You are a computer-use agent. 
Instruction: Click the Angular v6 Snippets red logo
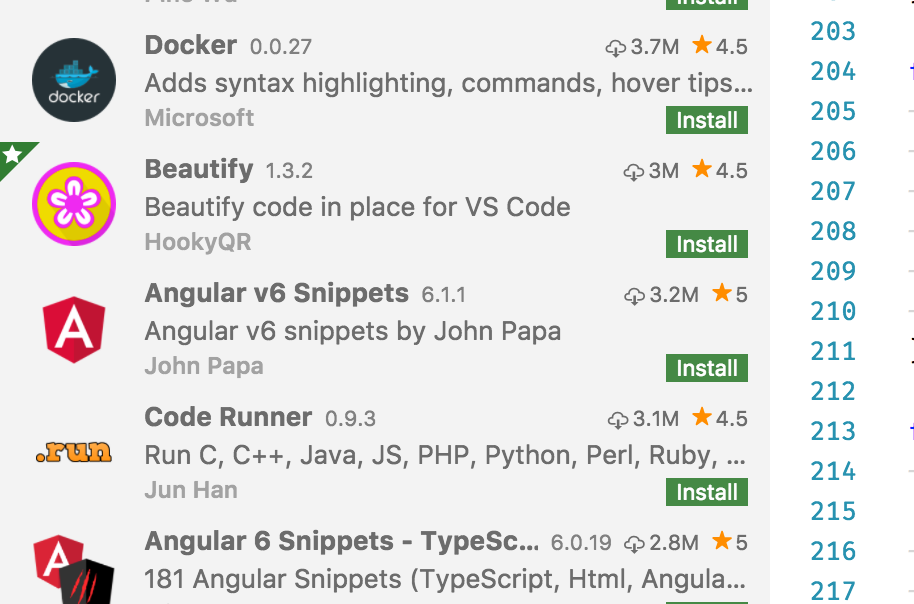point(73,328)
